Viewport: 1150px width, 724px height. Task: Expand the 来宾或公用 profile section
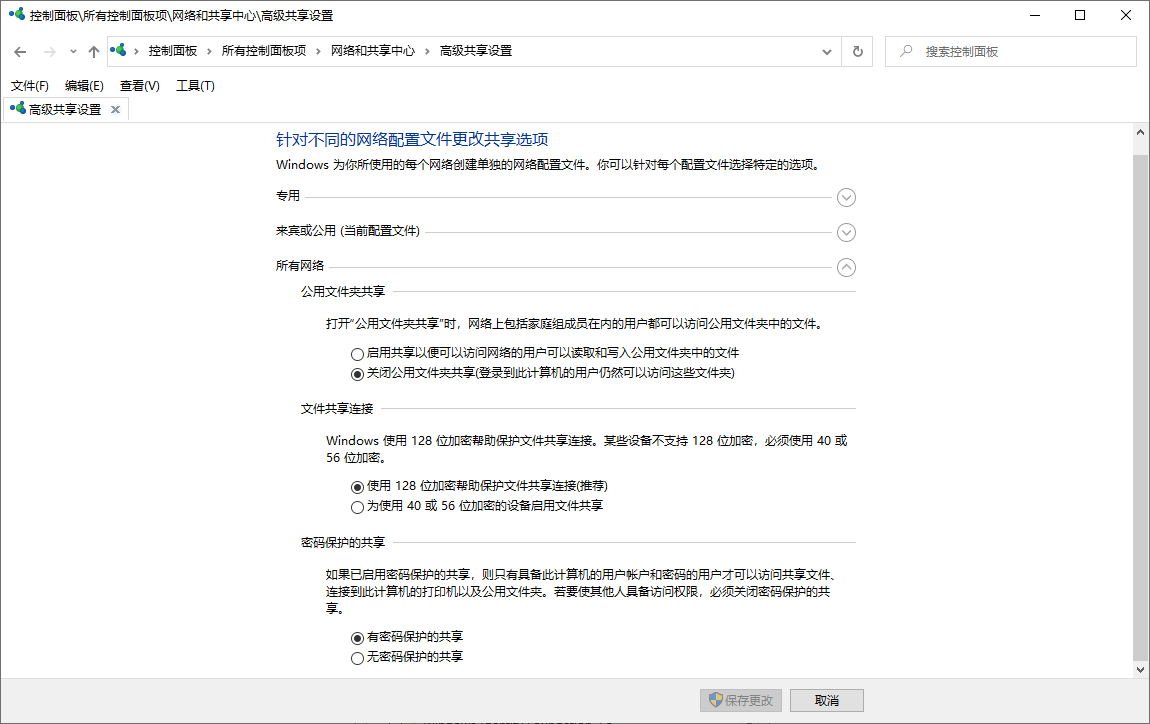pos(846,233)
